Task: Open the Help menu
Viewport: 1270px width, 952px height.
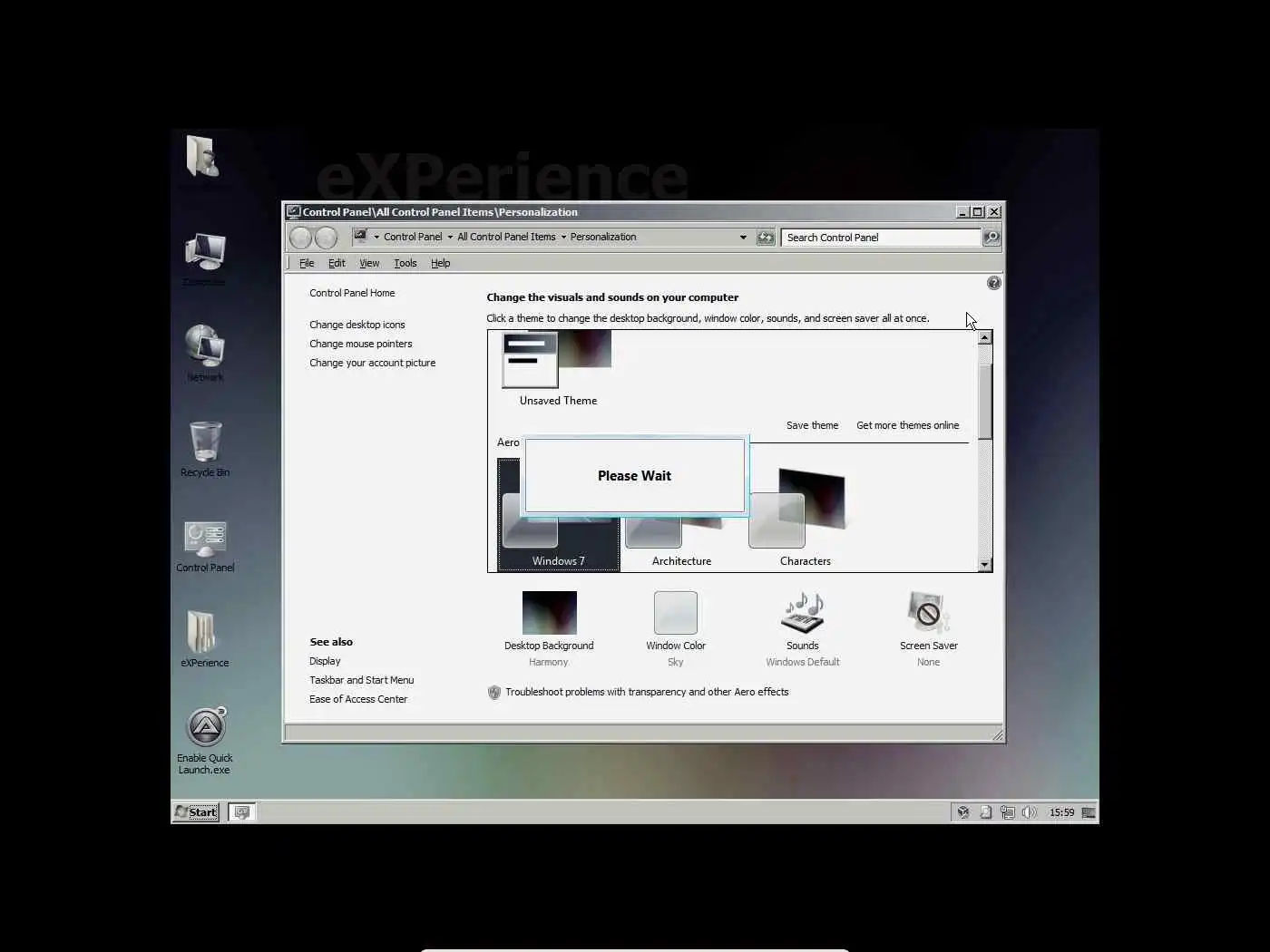Action: 440,263
